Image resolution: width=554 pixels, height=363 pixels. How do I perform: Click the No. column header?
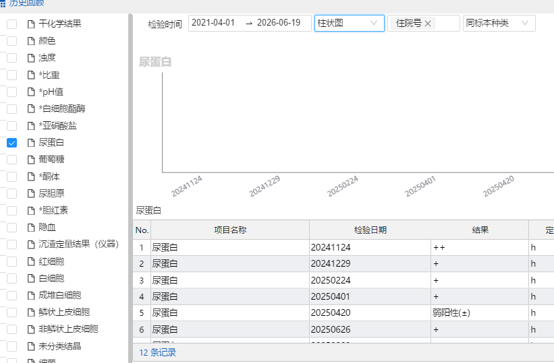pos(142,230)
